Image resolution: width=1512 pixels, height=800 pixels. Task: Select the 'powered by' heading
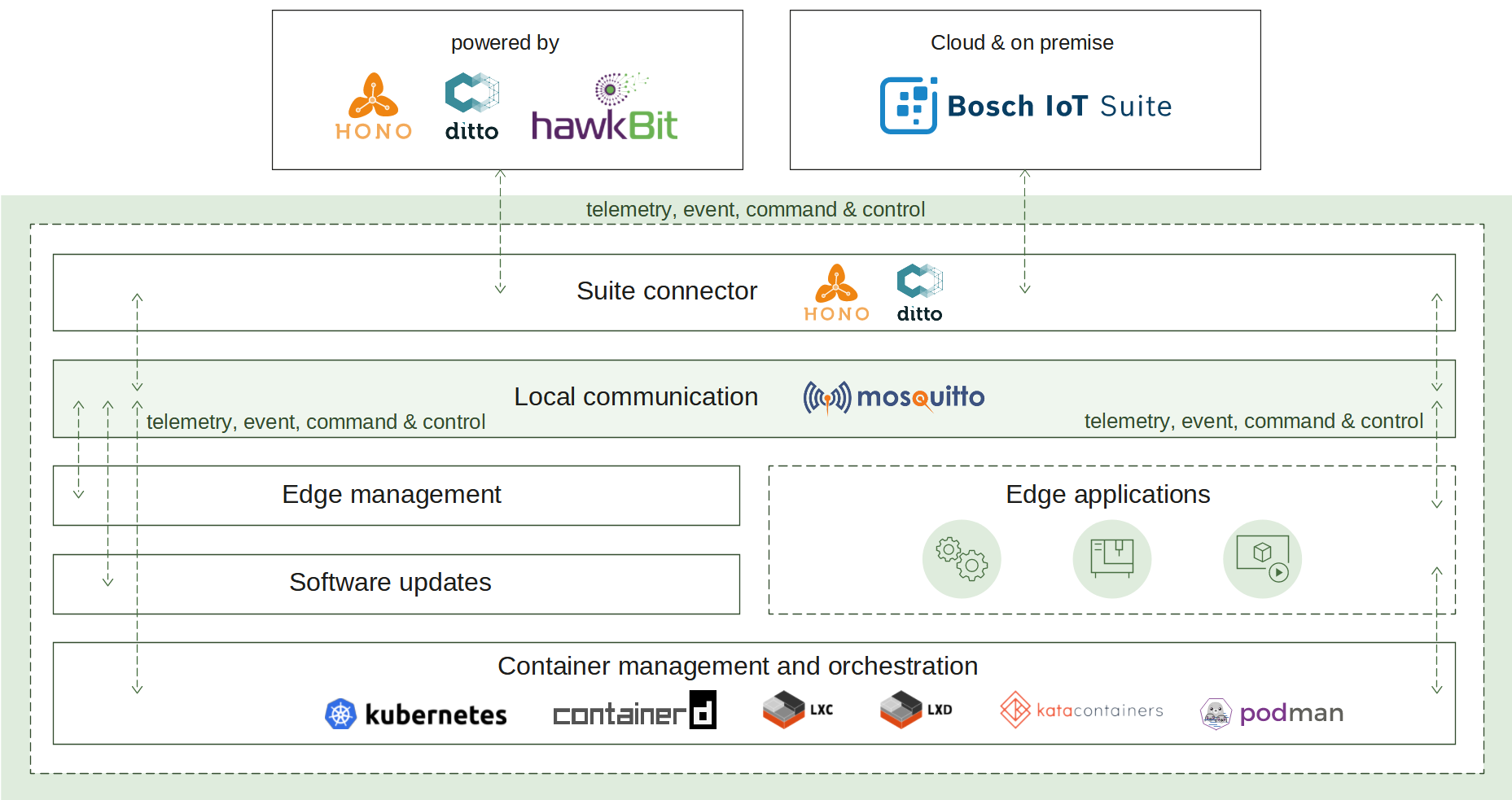click(505, 43)
